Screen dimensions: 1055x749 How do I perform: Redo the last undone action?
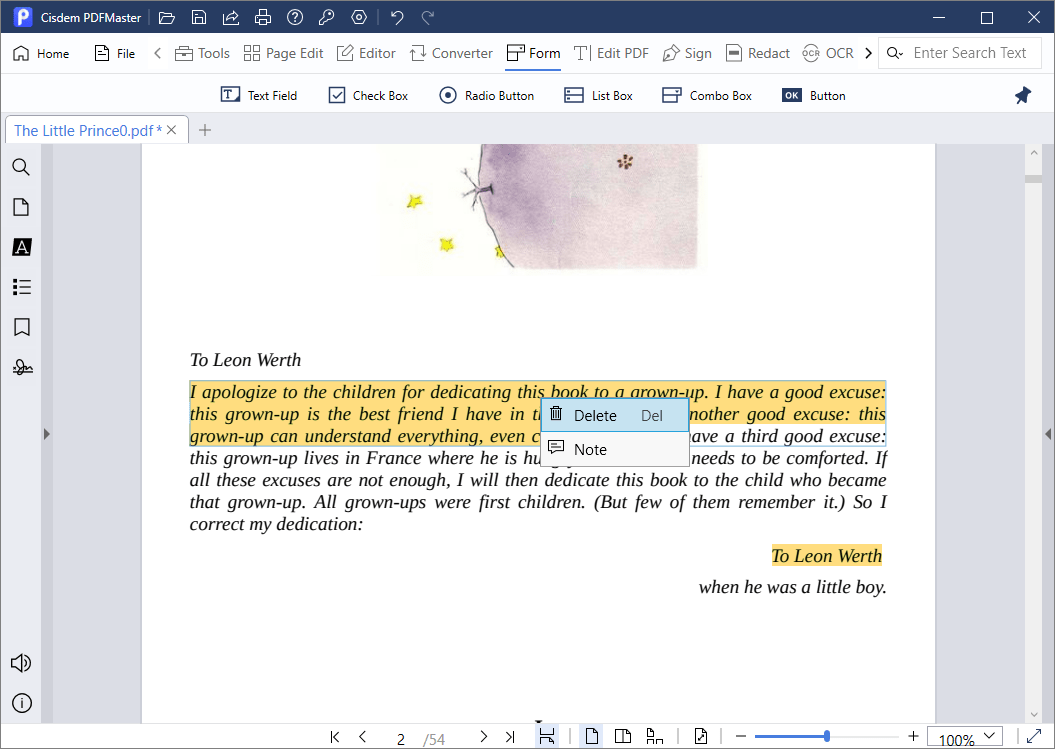click(x=427, y=17)
